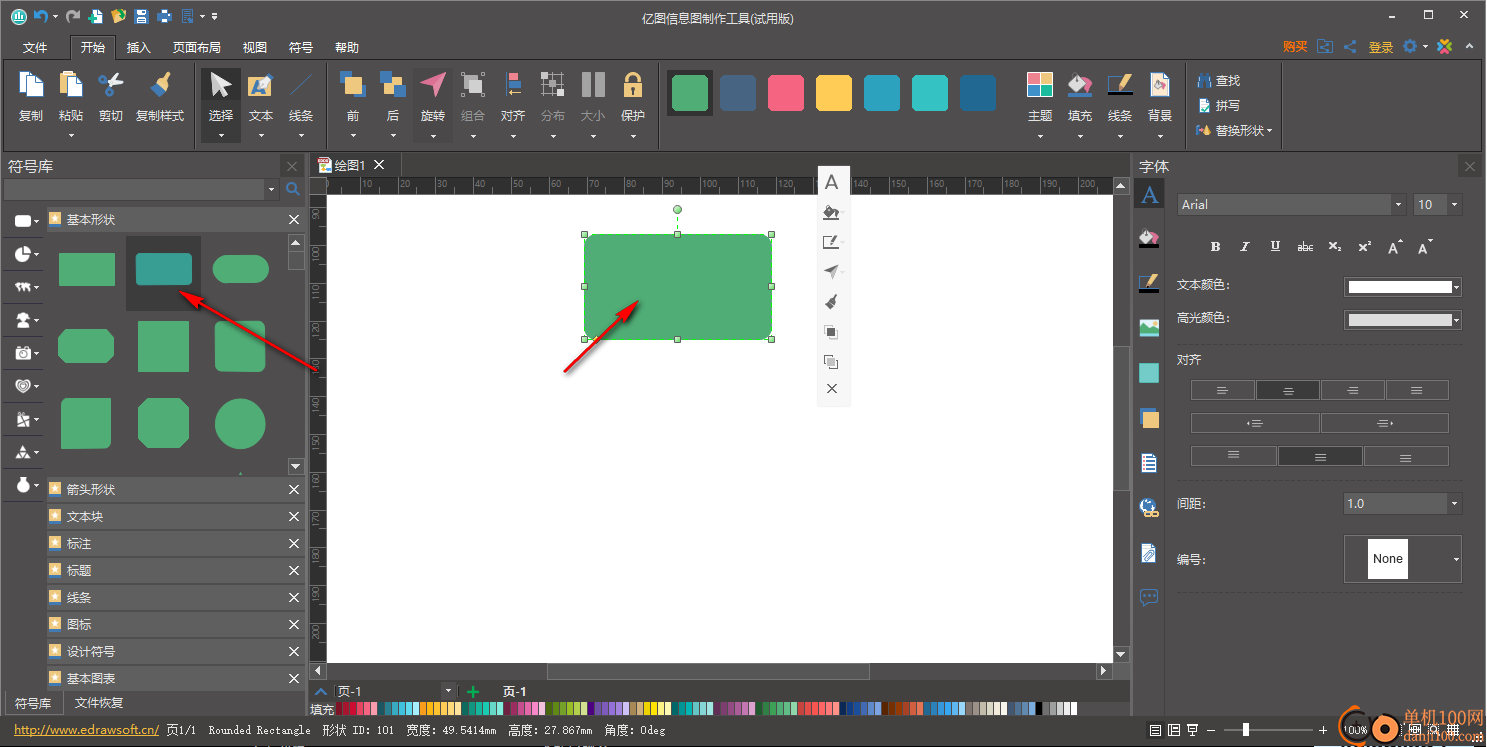Toggle Bold formatting
The image size is (1487, 747).
click(x=1216, y=246)
